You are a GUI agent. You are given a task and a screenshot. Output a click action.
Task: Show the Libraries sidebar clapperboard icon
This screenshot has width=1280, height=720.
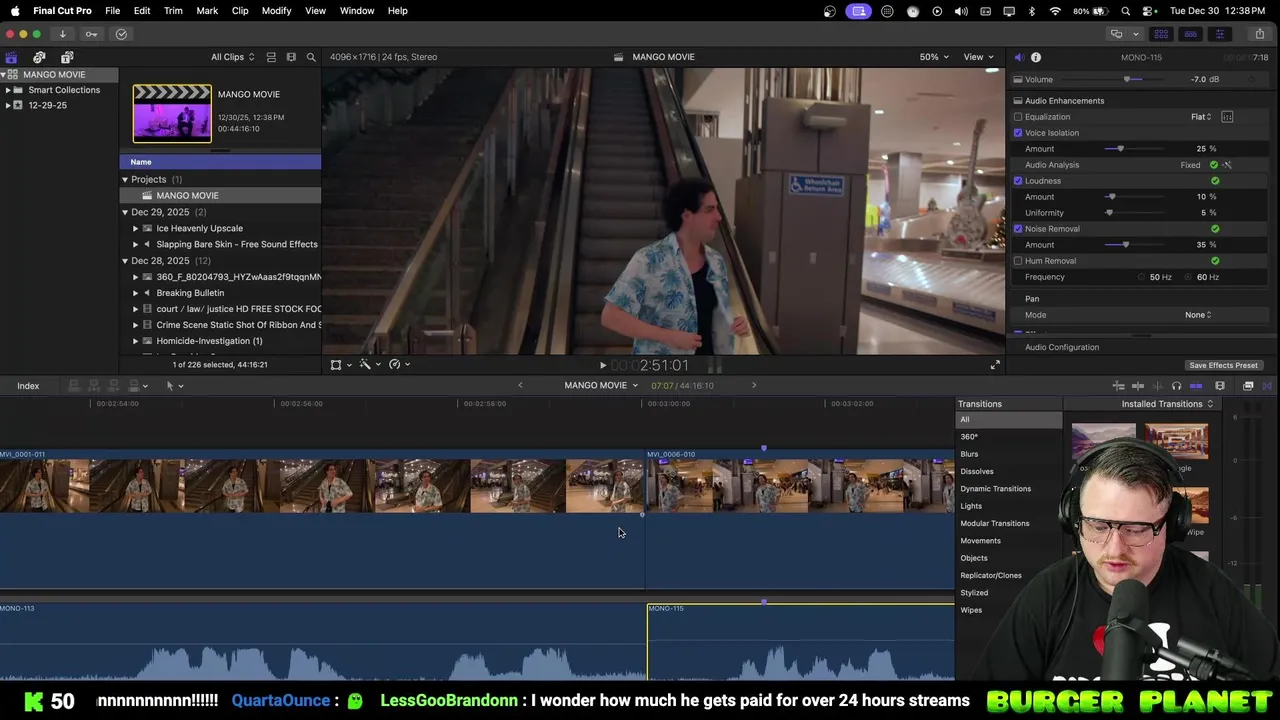tap(11, 57)
